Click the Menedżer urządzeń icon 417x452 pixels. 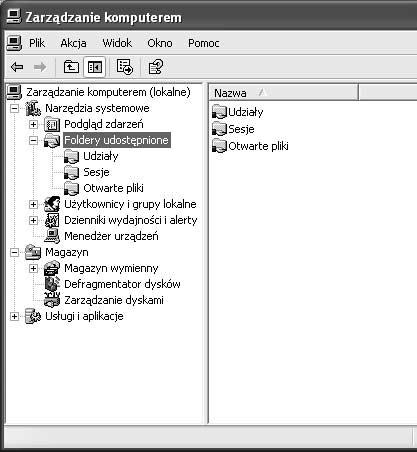pyautogui.click(x=52, y=236)
